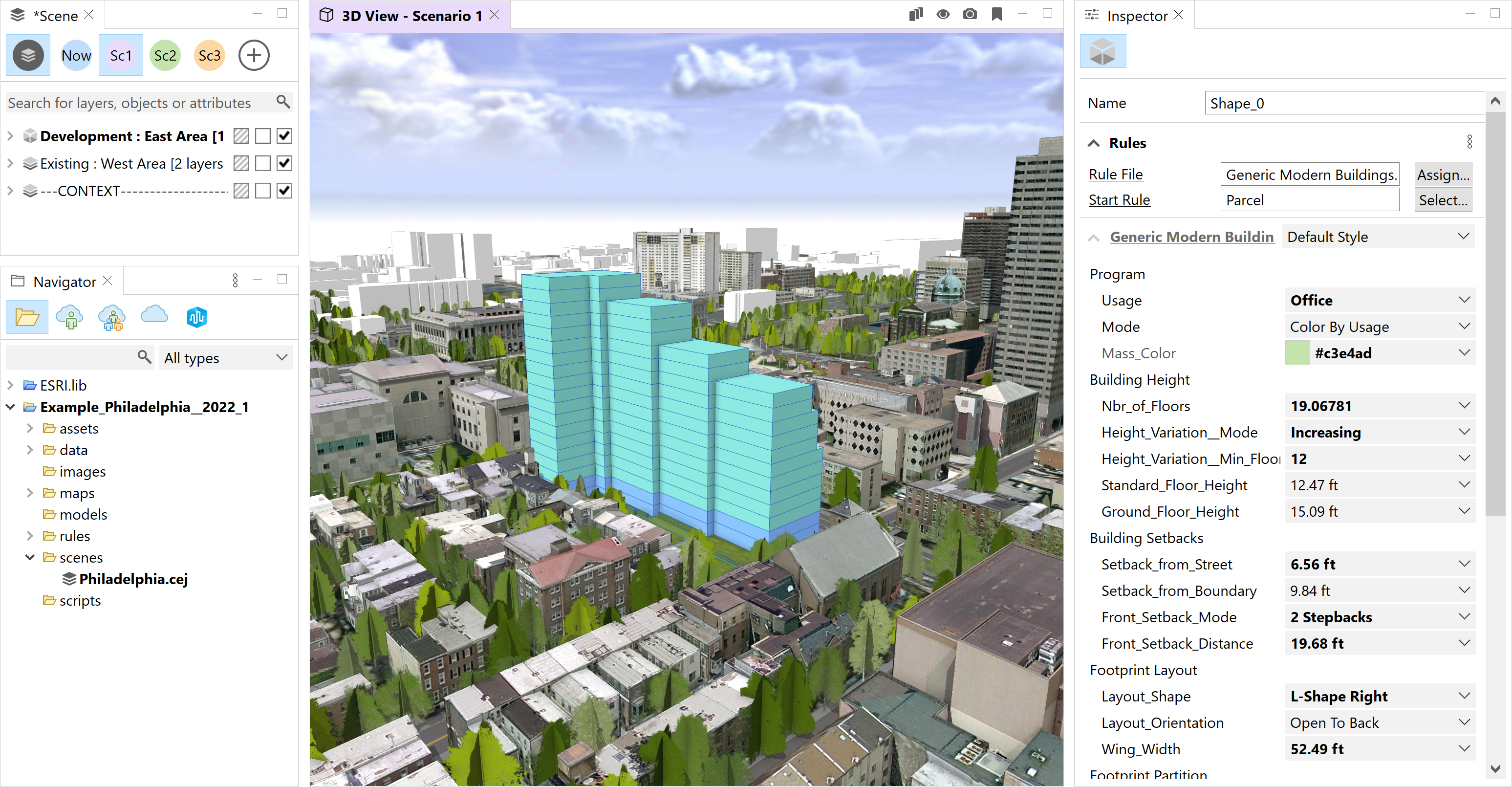Click the scene layers stack icon

pyautogui.click(x=27, y=56)
